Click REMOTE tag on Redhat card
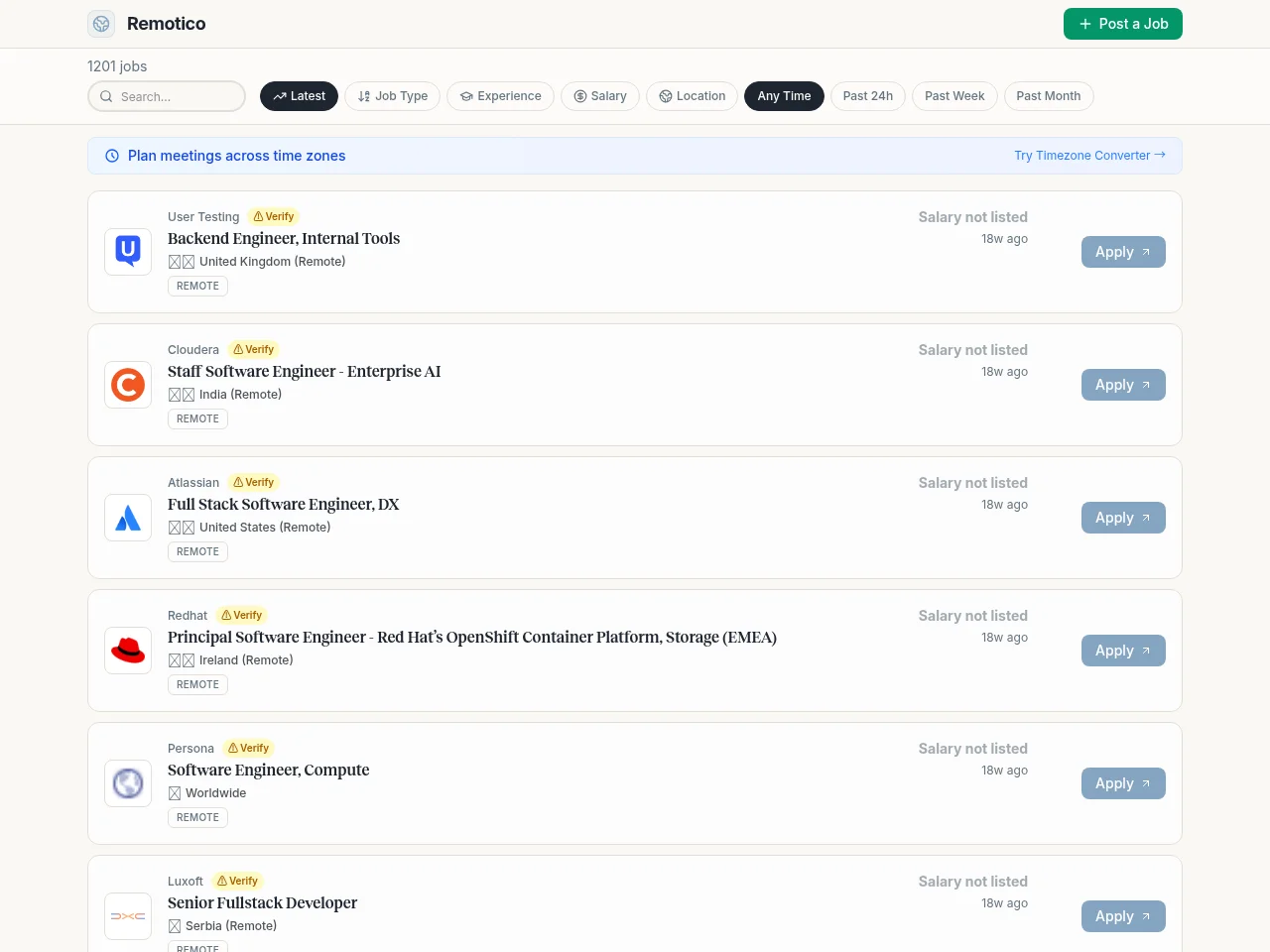The image size is (1270, 952). tap(197, 684)
